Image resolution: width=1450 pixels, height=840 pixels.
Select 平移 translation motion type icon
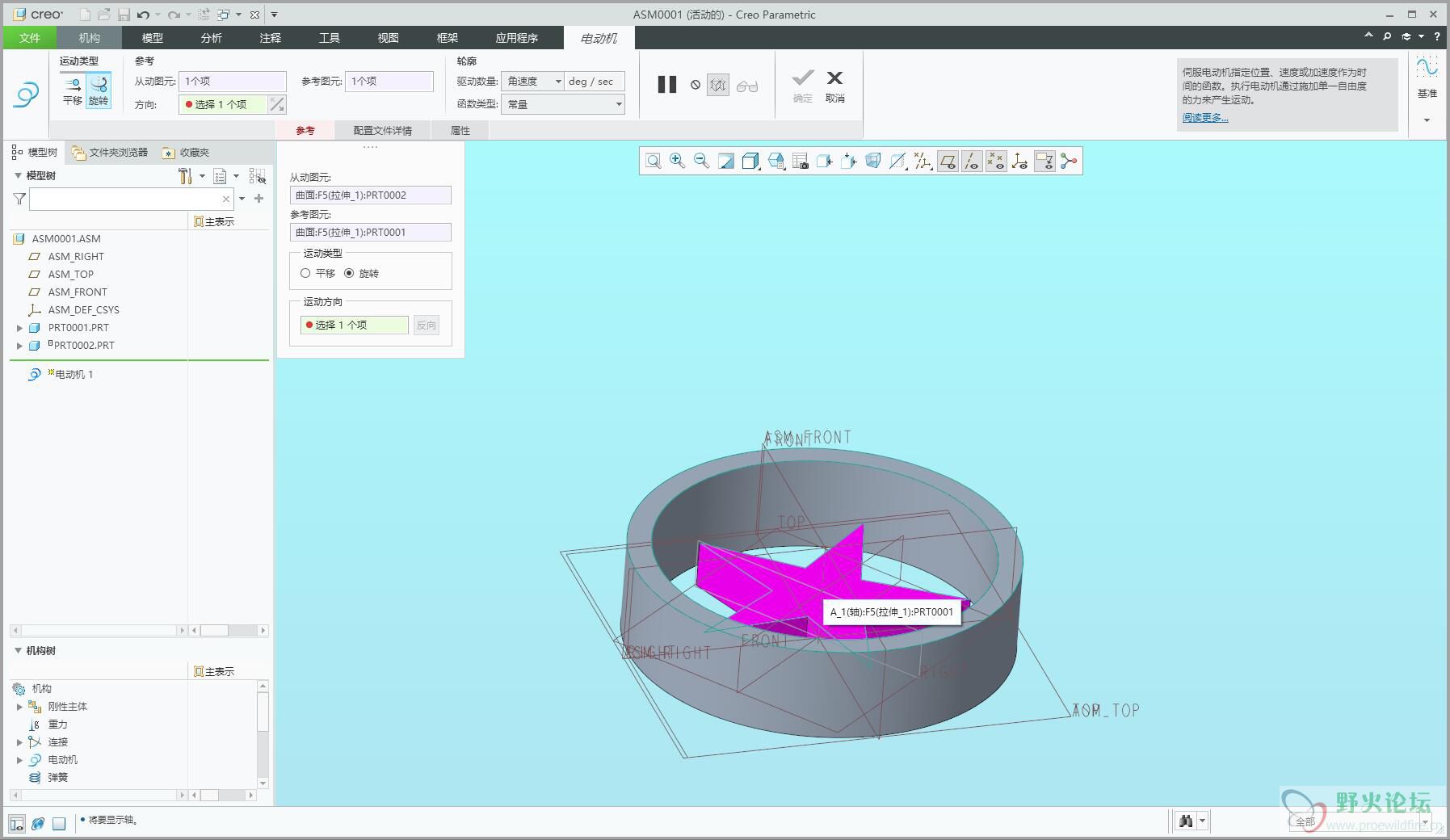point(73,90)
